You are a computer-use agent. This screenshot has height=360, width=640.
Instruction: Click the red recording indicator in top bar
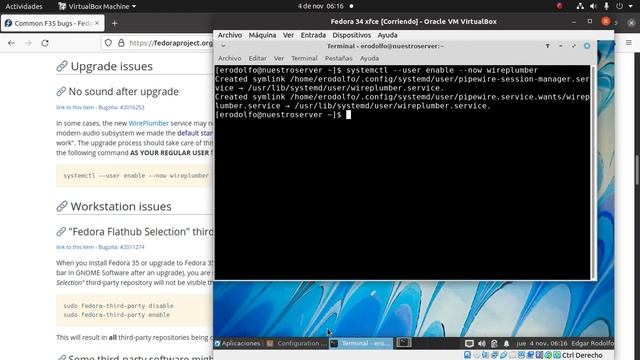coord(559,6)
